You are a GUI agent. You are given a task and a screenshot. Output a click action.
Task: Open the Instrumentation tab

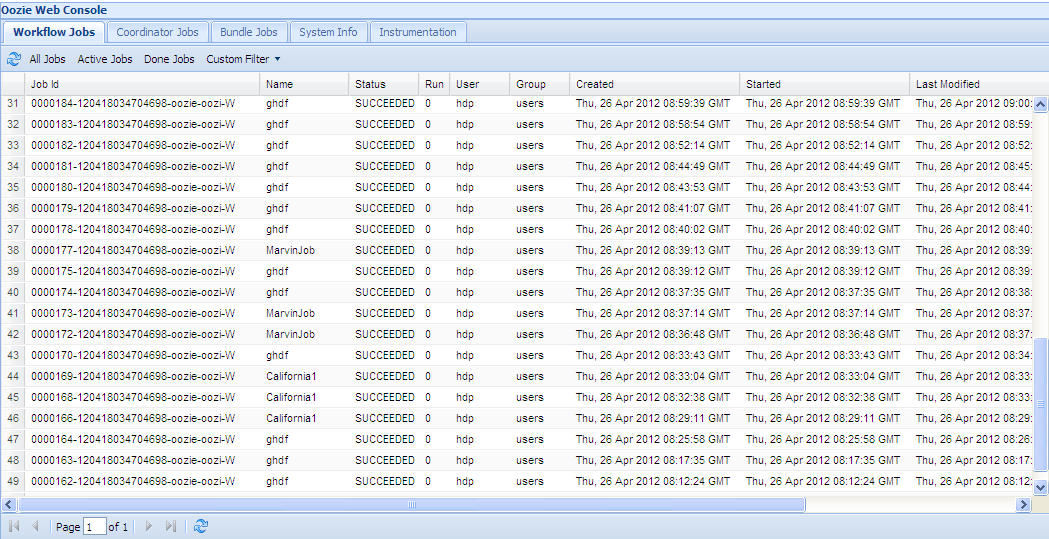tap(418, 32)
